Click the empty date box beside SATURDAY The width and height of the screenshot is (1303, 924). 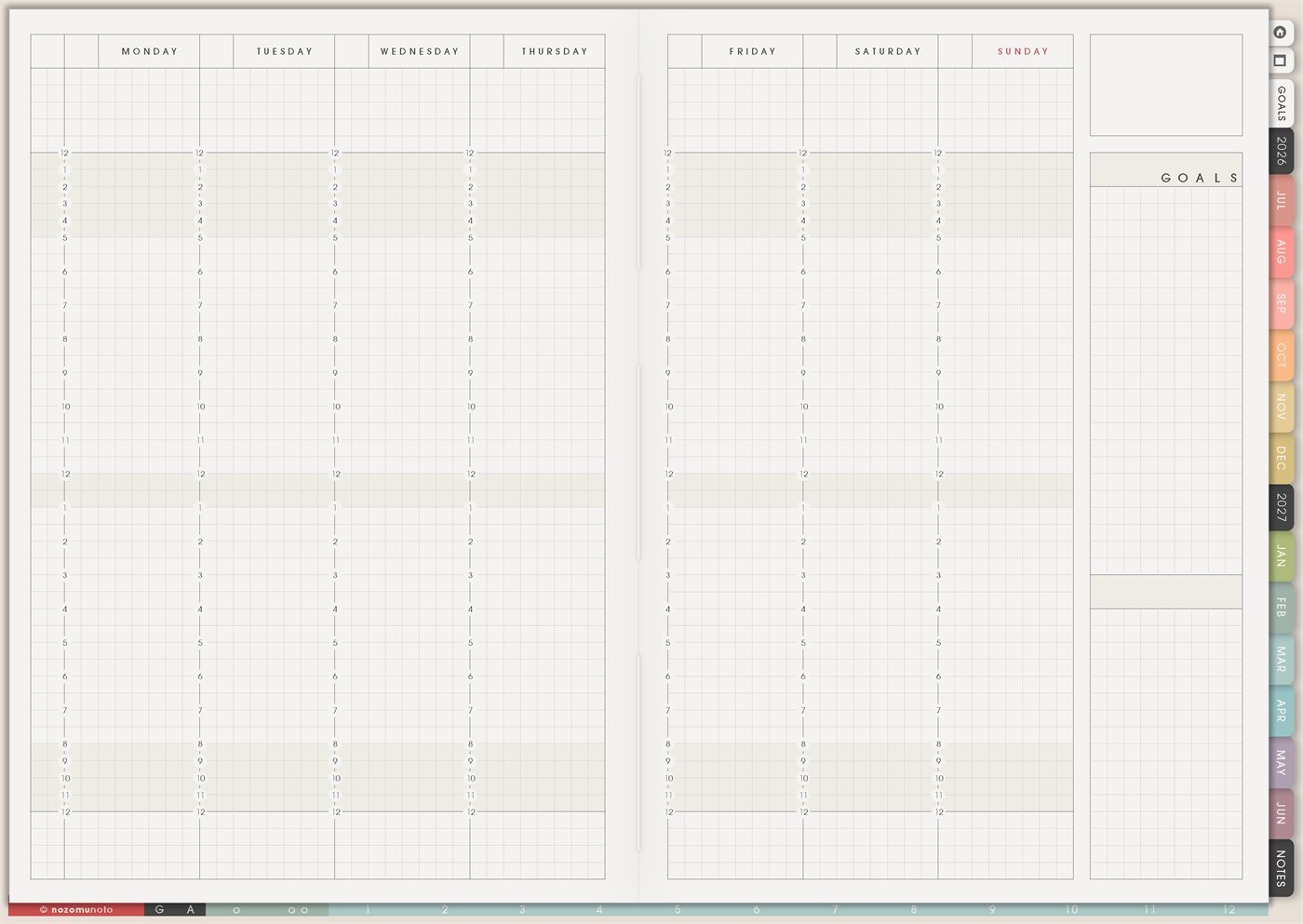click(820, 51)
